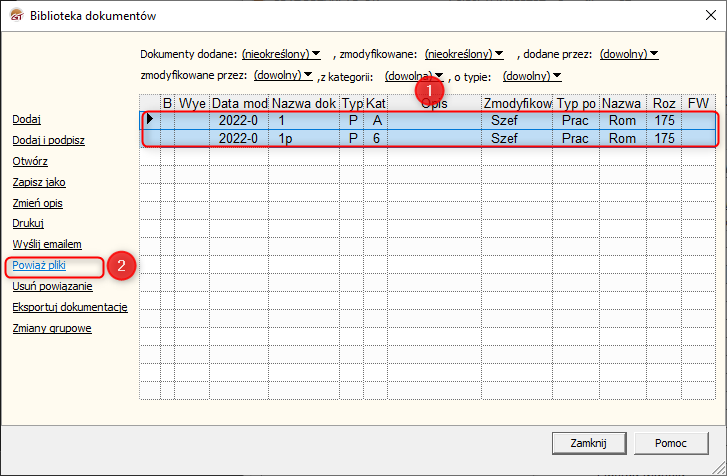
Task: Click the 'Zapisz jako' link
Action: (x=39, y=182)
